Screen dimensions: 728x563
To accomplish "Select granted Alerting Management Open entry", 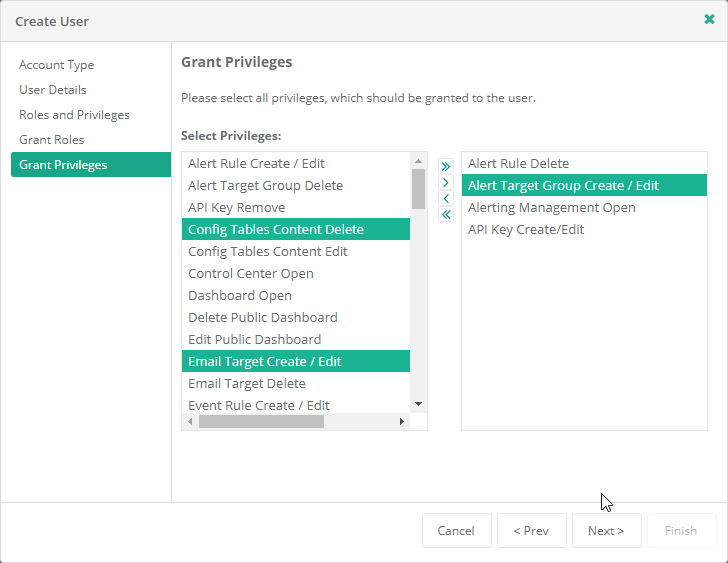I will coord(584,207).
